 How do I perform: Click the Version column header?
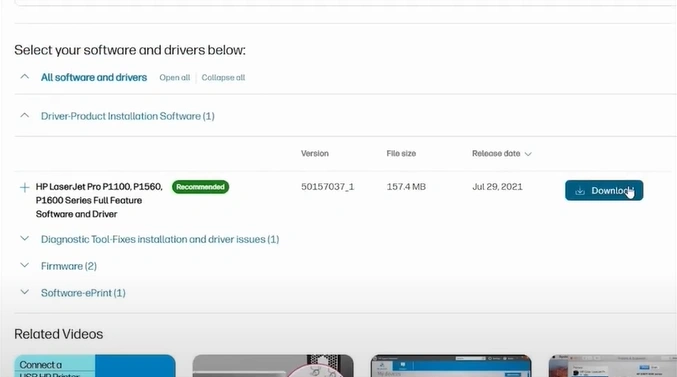(315, 153)
